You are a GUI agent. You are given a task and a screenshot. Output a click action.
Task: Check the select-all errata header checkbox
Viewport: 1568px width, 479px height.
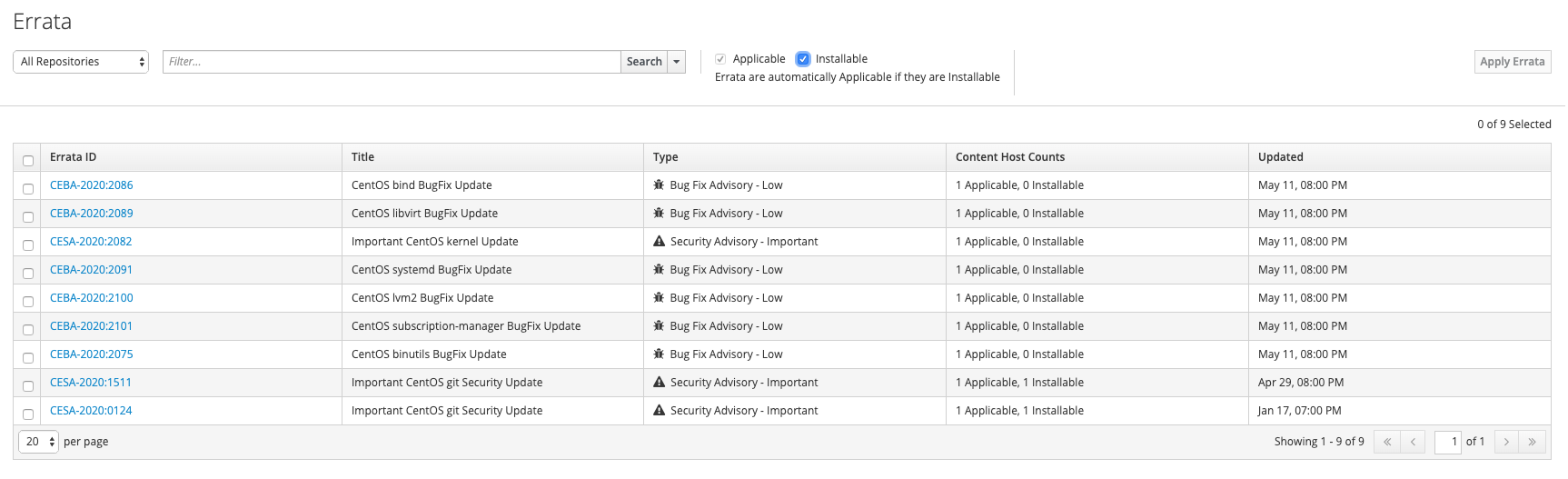pyautogui.click(x=28, y=161)
